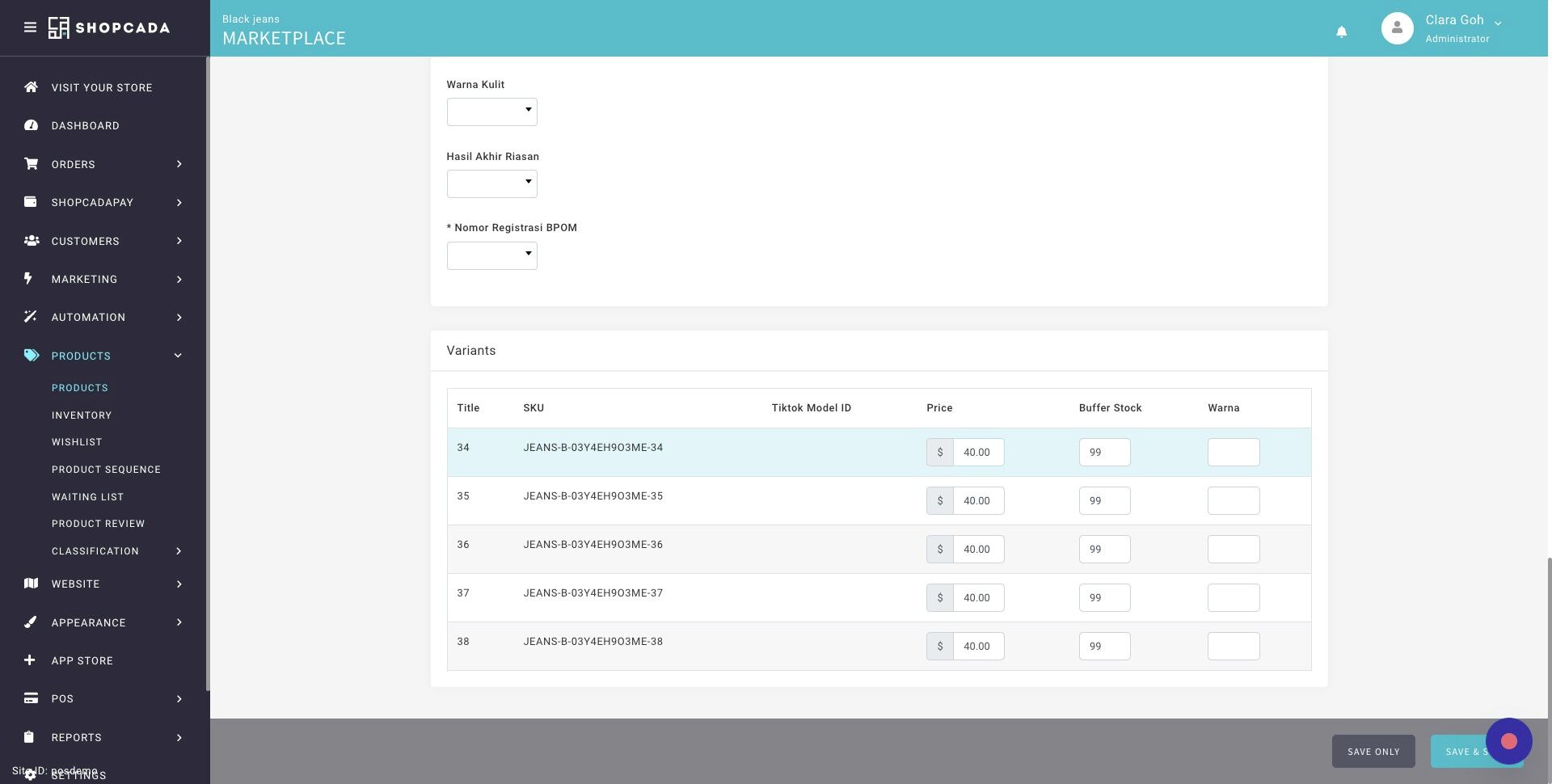
Task: Expand the ShopcadaPay submenu chevron
Action: tap(179, 202)
